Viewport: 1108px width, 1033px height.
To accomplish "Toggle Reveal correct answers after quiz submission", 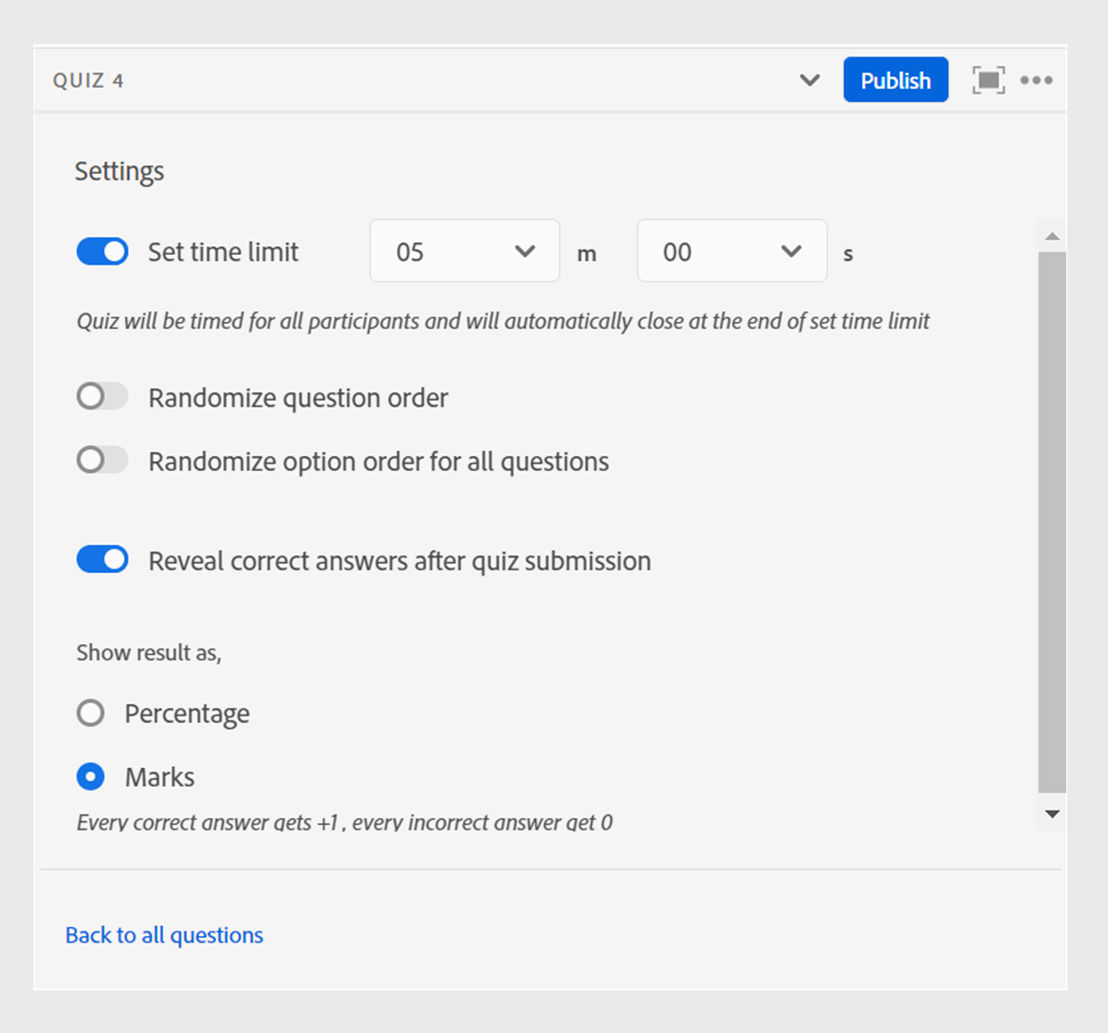I will point(102,559).
